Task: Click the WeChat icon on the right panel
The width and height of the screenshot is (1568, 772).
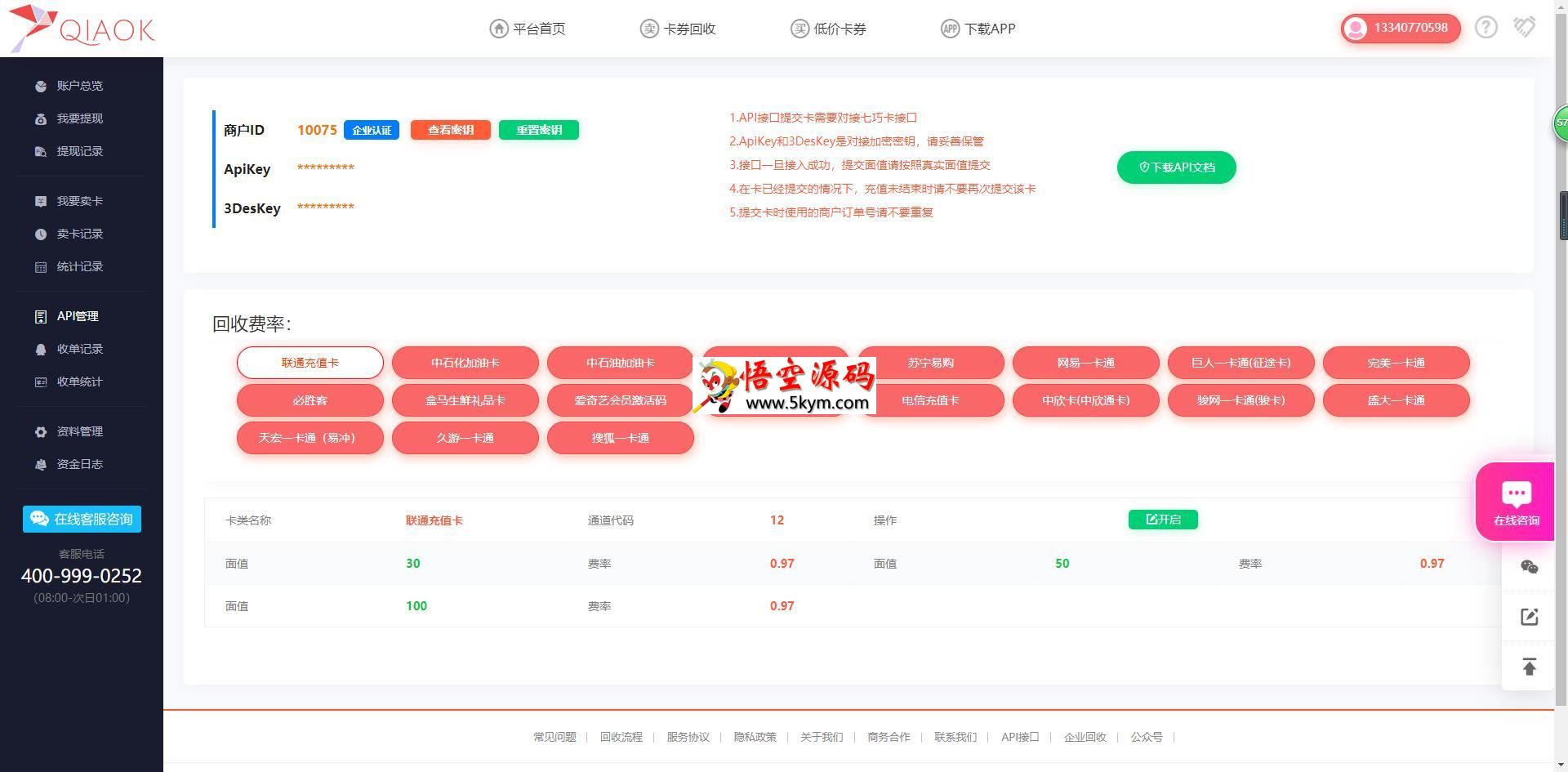Action: (1529, 567)
